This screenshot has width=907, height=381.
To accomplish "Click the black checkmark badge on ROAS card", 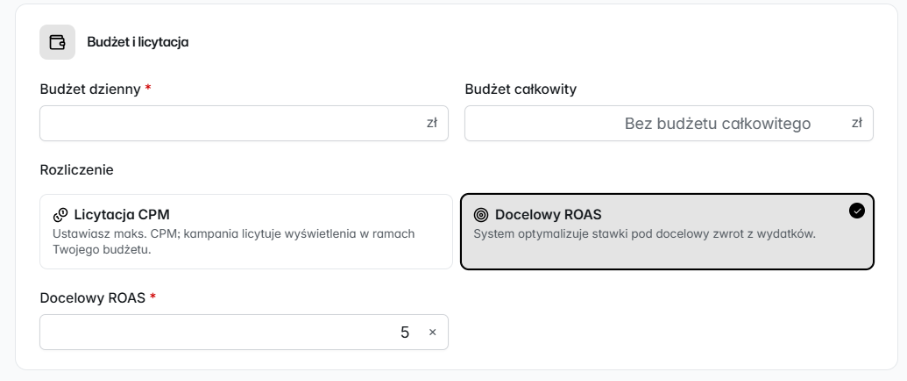I will point(857,211).
